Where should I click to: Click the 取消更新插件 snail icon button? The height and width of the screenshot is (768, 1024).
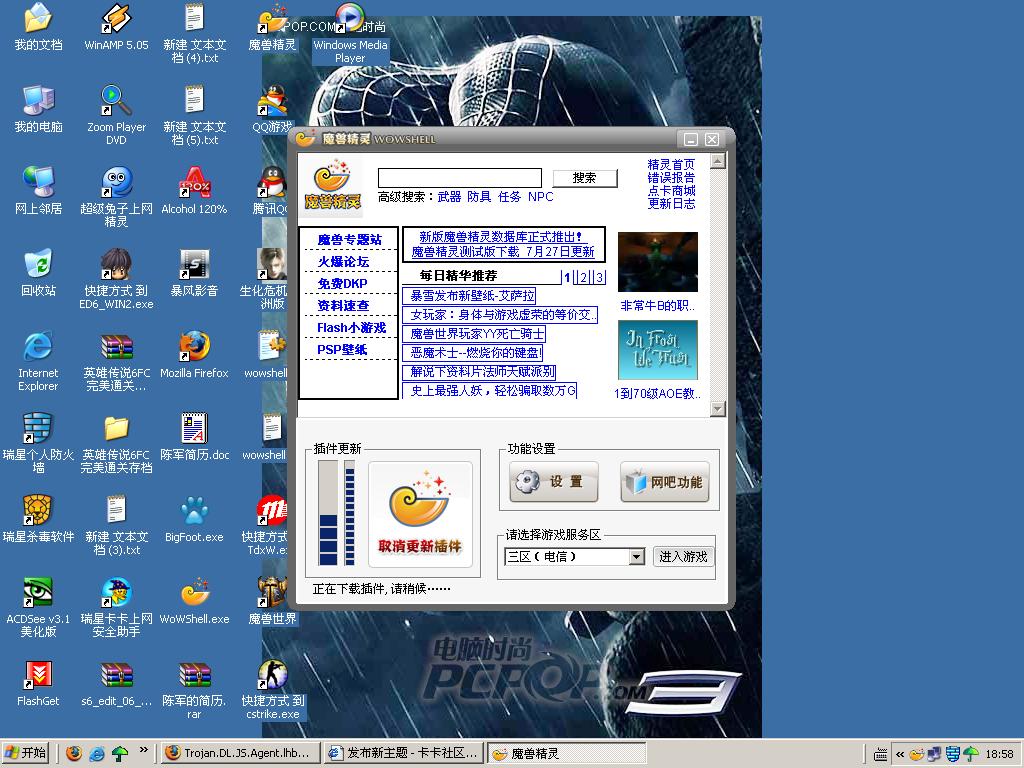pos(420,514)
